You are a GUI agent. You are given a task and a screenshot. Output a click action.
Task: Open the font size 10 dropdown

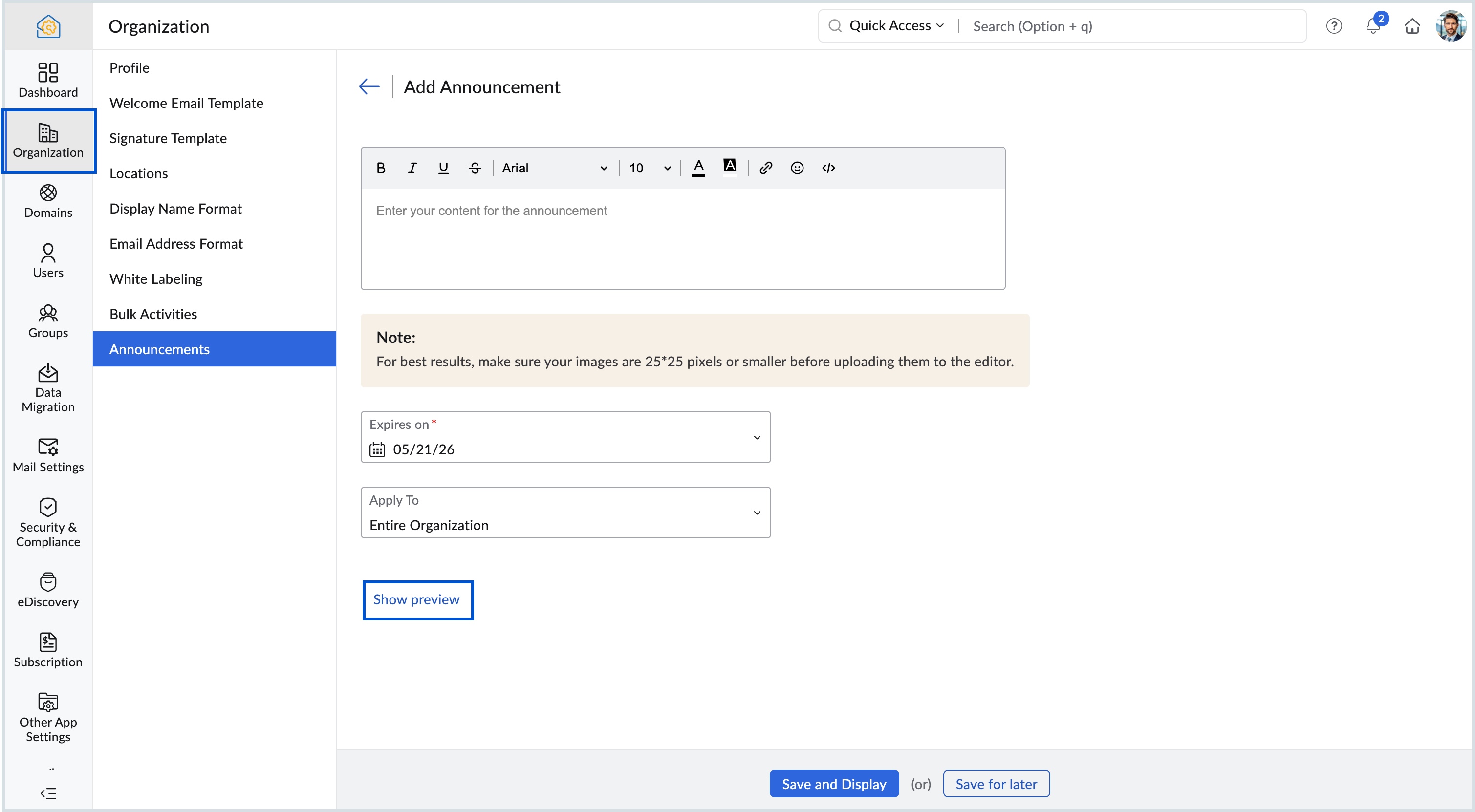pos(650,168)
